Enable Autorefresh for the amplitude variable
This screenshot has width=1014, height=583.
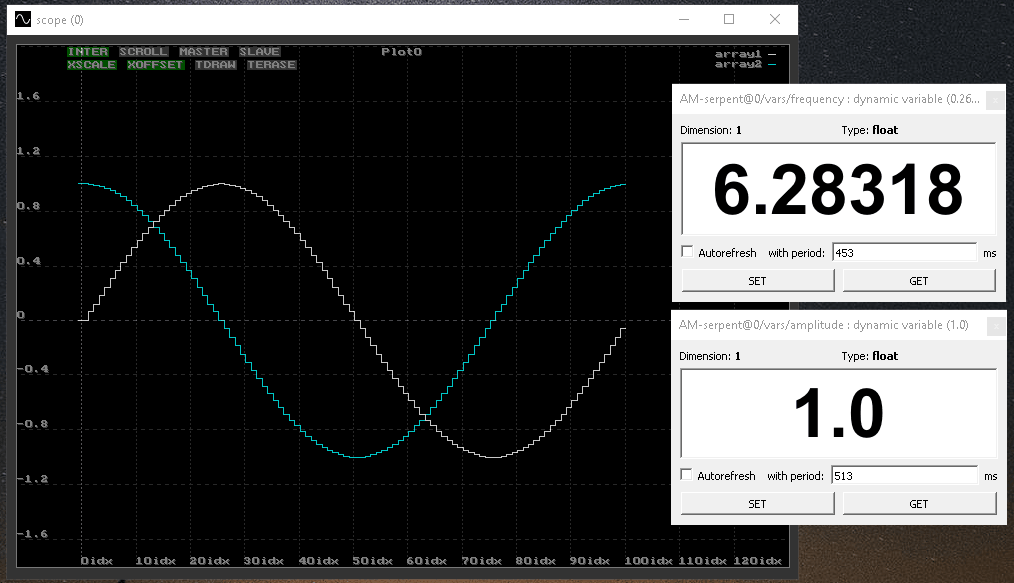tap(688, 475)
